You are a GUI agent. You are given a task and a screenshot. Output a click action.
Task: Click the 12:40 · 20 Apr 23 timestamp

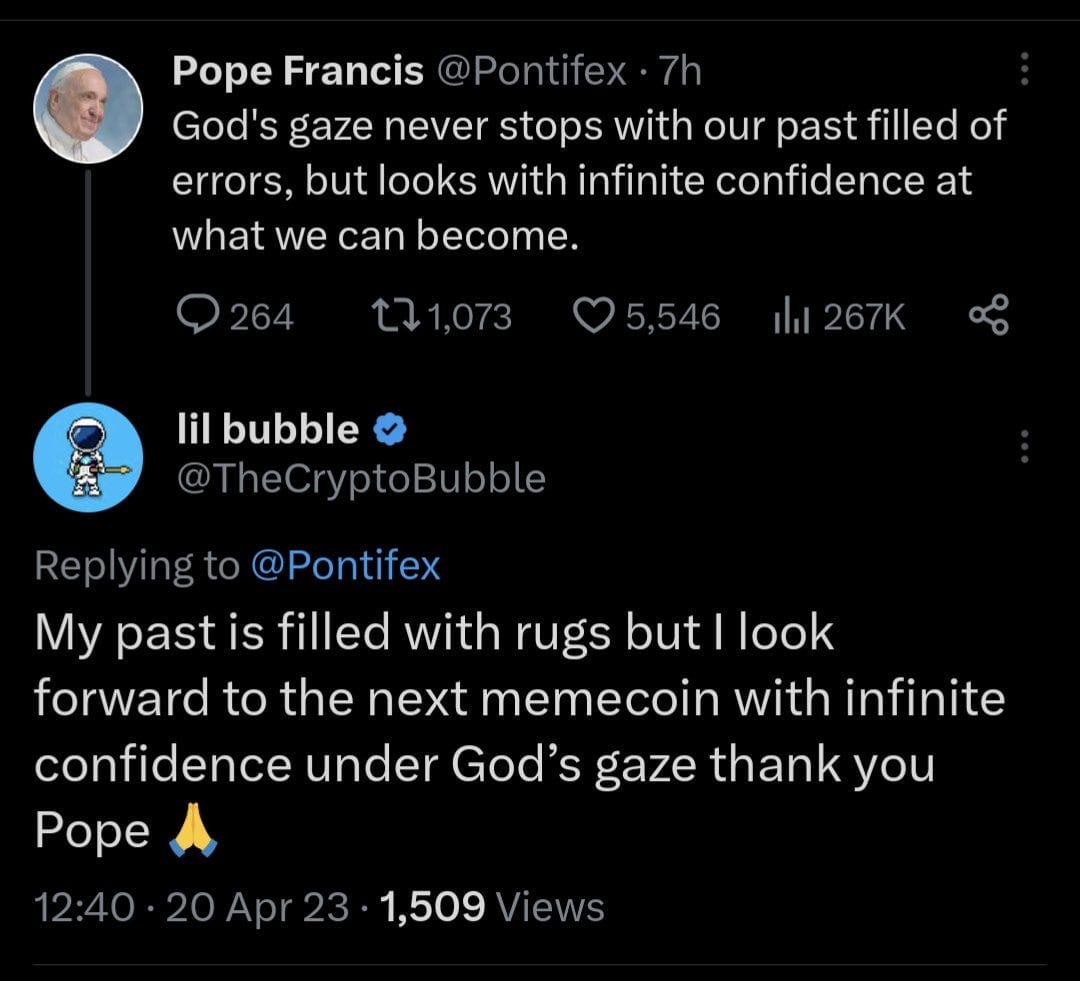pos(192,907)
